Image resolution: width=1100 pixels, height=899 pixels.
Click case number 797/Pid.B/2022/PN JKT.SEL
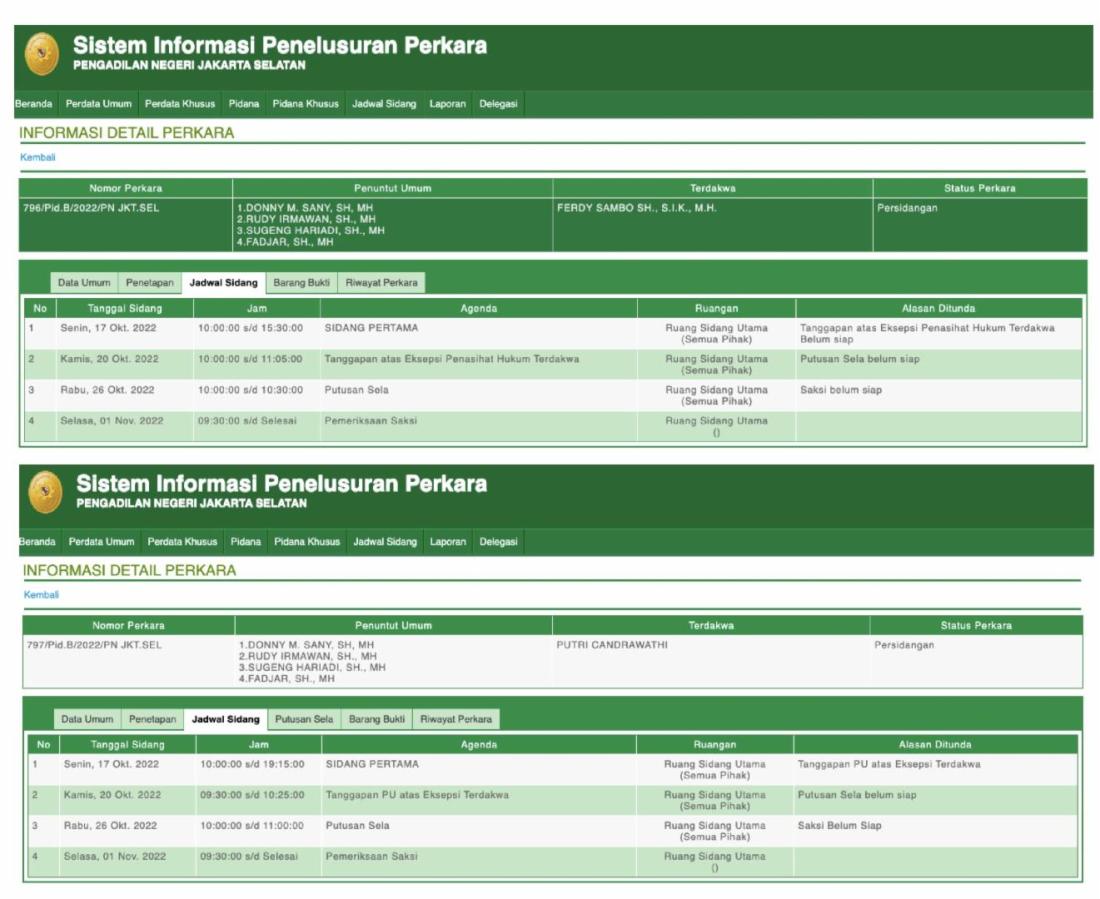pyautogui.click(x=94, y=645)
